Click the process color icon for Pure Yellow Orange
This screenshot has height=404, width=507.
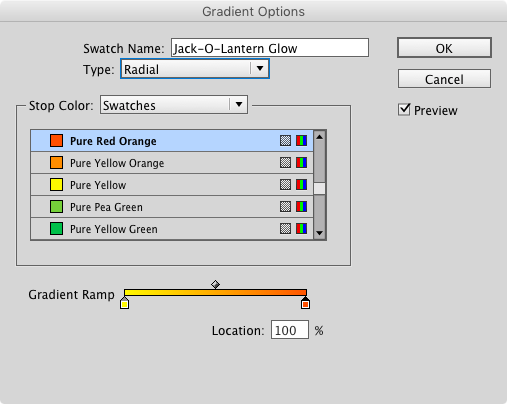coord(285,163)
